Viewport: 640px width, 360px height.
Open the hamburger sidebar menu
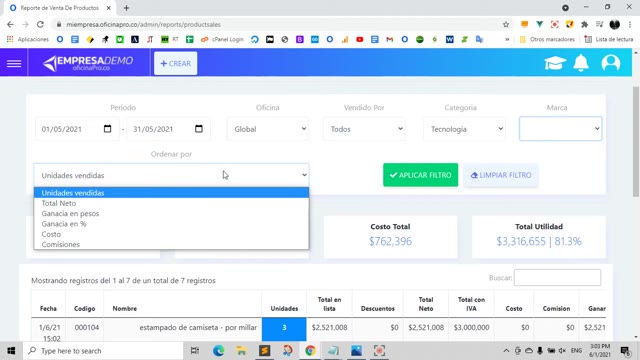coord(14,63)
